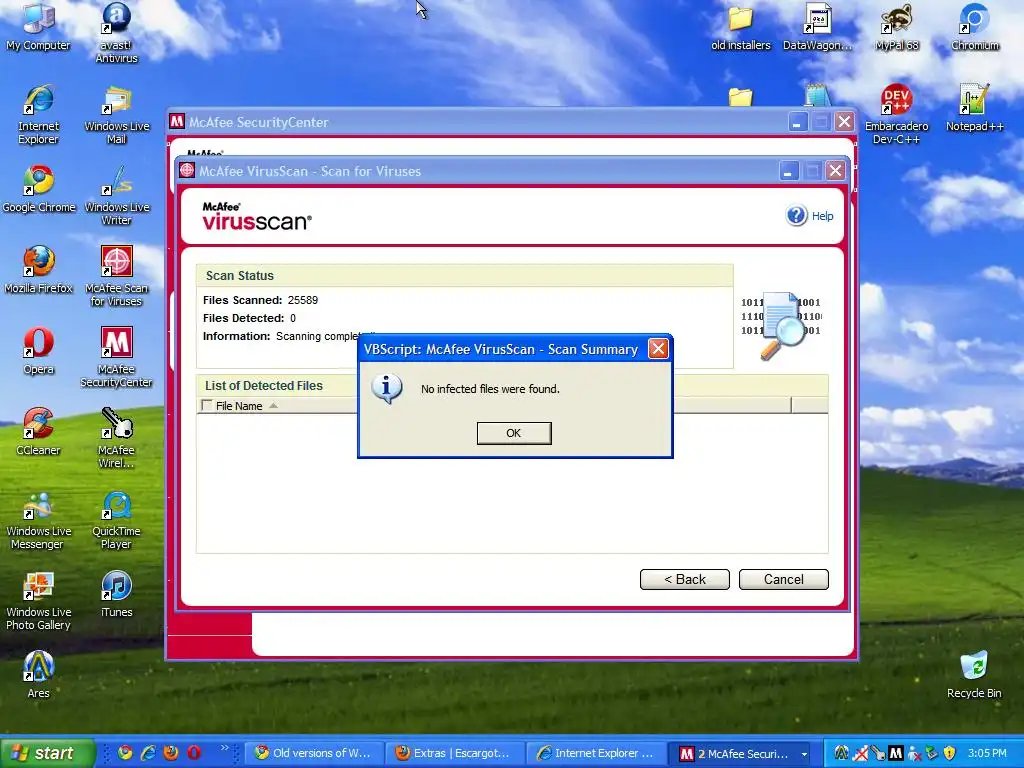
Task: Close the VBScript Scan Summary dialog
Action: tap(658, 349)
